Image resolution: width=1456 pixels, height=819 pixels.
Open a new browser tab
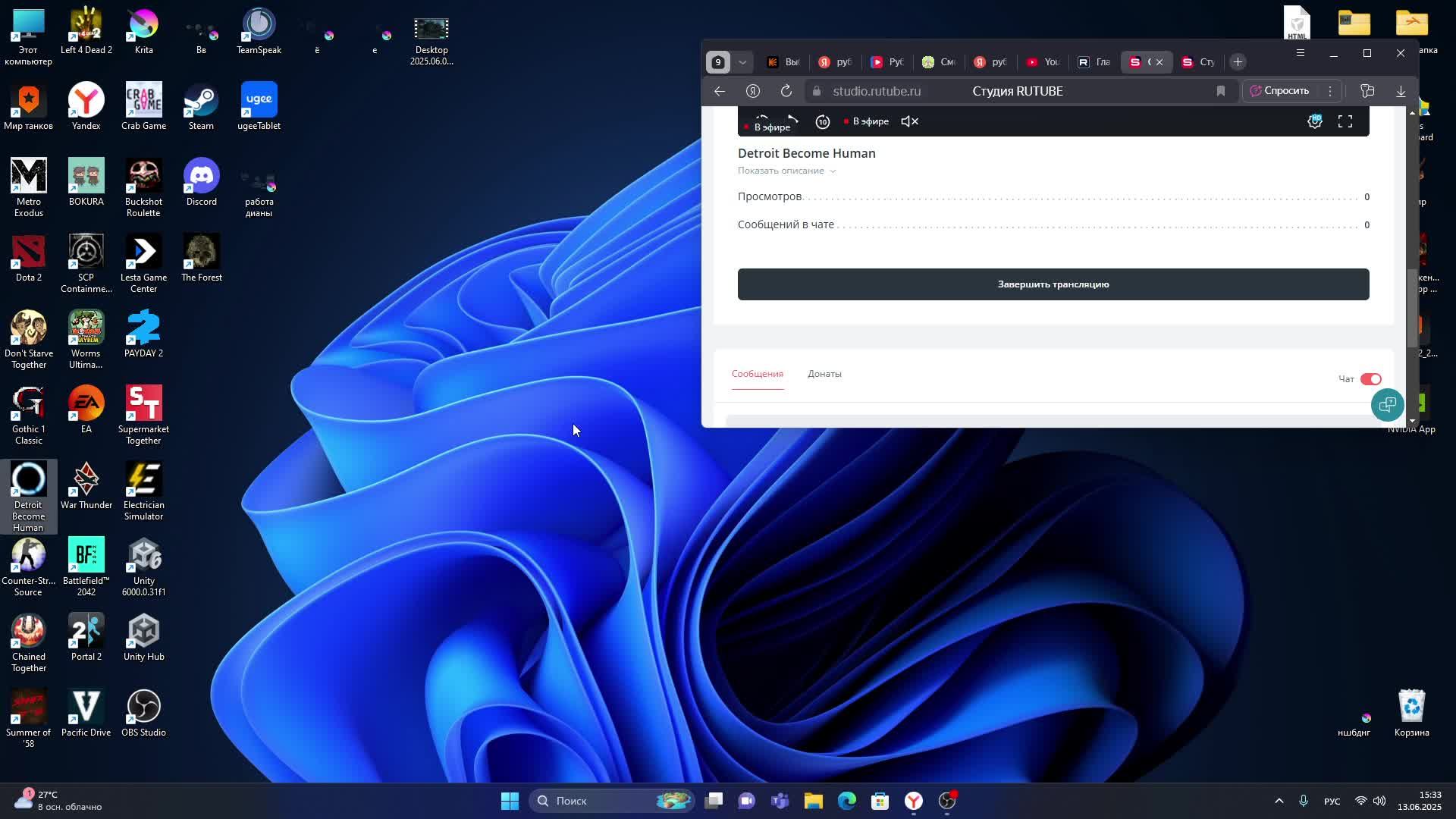point(1238,62)
